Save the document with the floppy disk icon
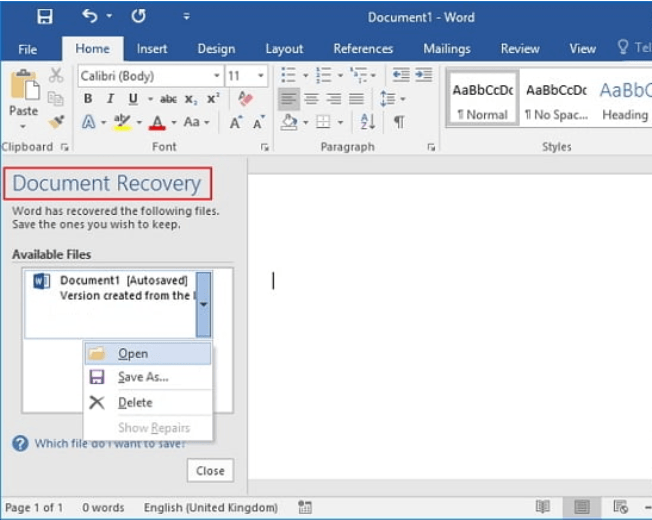The height and width of the screenshot is (520, 652). pyautogui.click(x=44, y=17)
